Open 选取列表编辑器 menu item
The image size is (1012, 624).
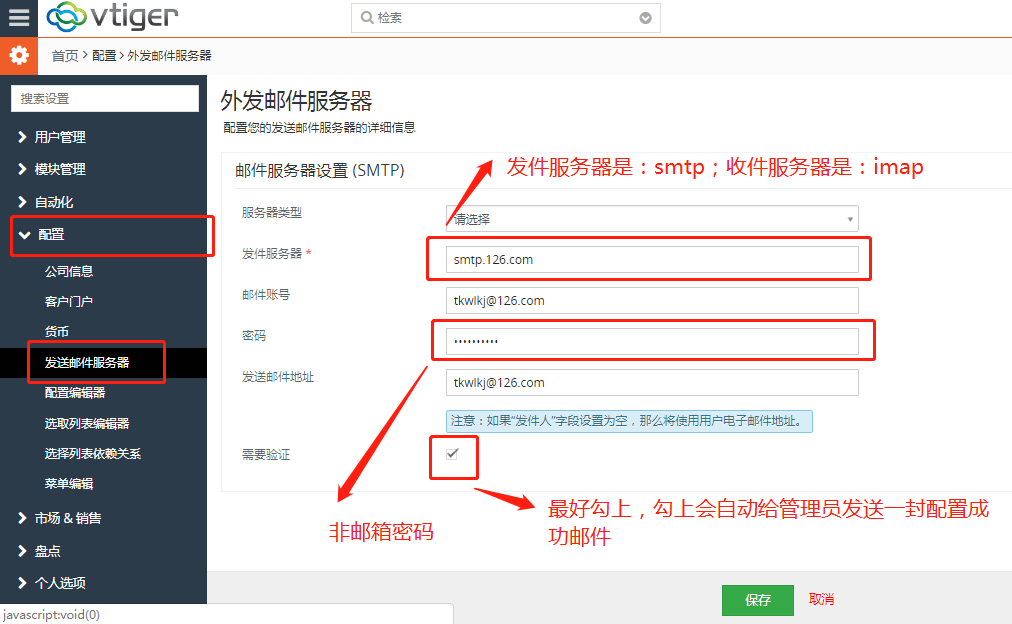[87, 423]
